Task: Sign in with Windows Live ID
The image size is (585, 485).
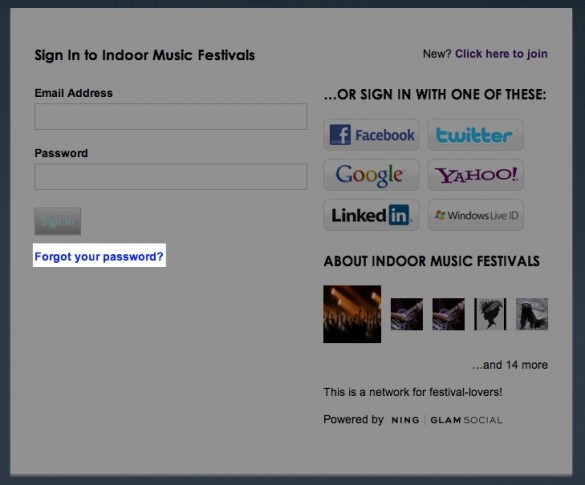Action: 476,215
